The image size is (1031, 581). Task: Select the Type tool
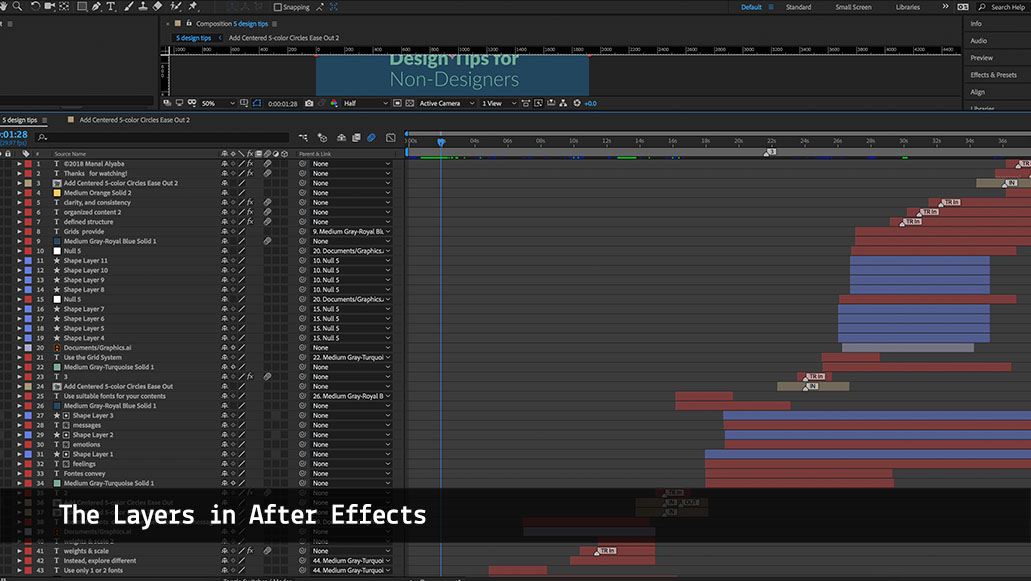pyautogui.click(x=111, y=7)
